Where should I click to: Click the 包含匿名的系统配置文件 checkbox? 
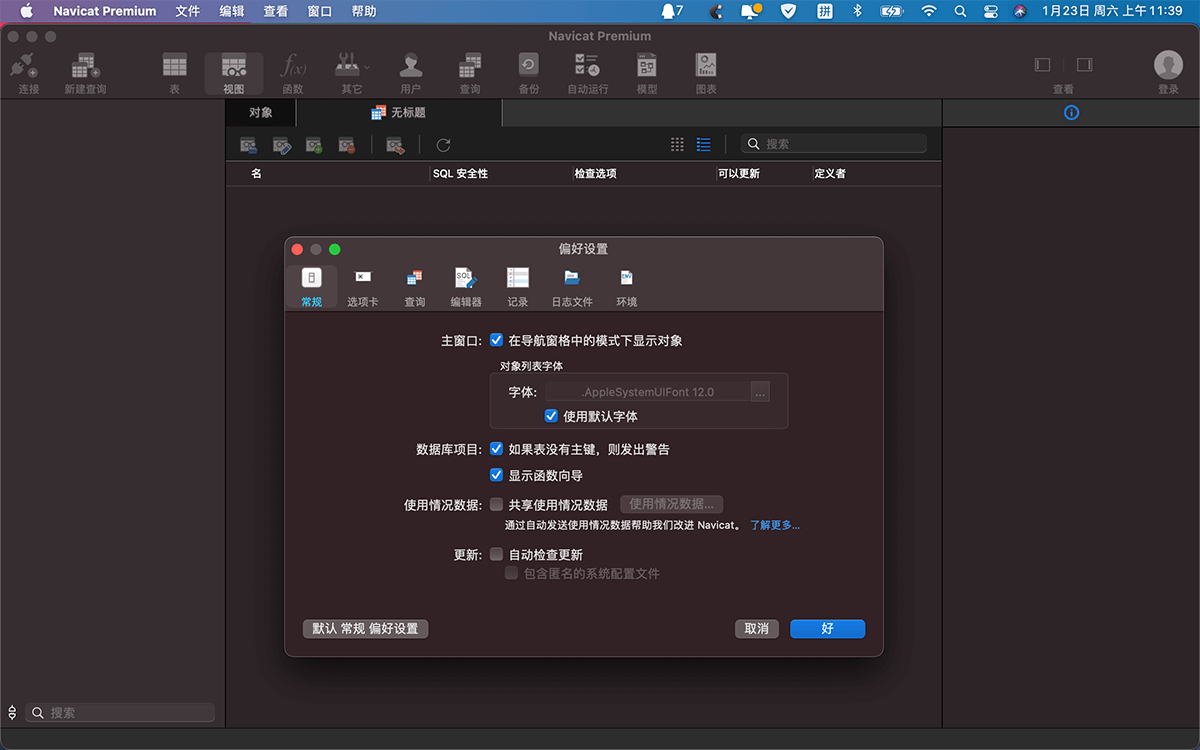[511, 574]
